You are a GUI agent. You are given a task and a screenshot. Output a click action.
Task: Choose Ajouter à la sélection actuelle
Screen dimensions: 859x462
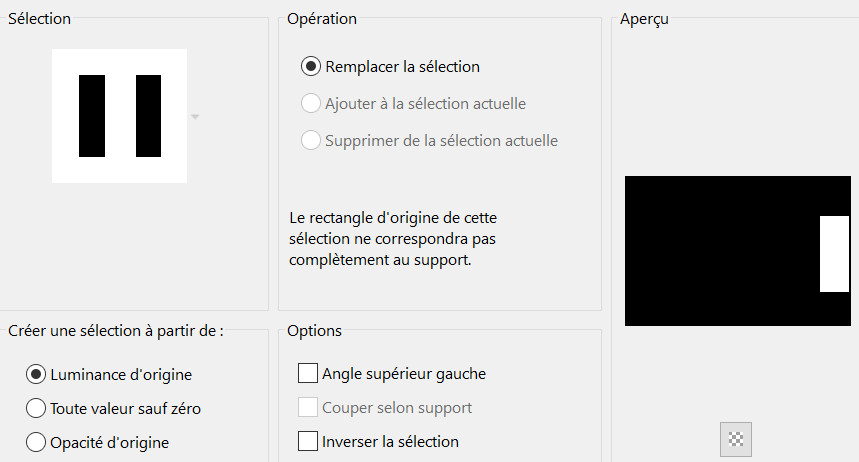311,104
